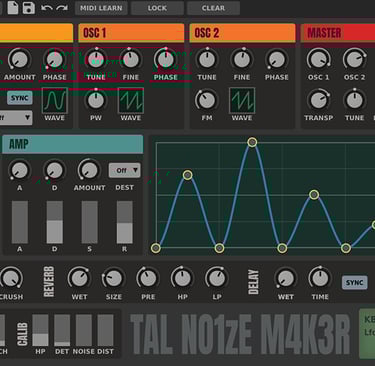
Task: Click the OSC 1 section header
Action: point(131,33)
